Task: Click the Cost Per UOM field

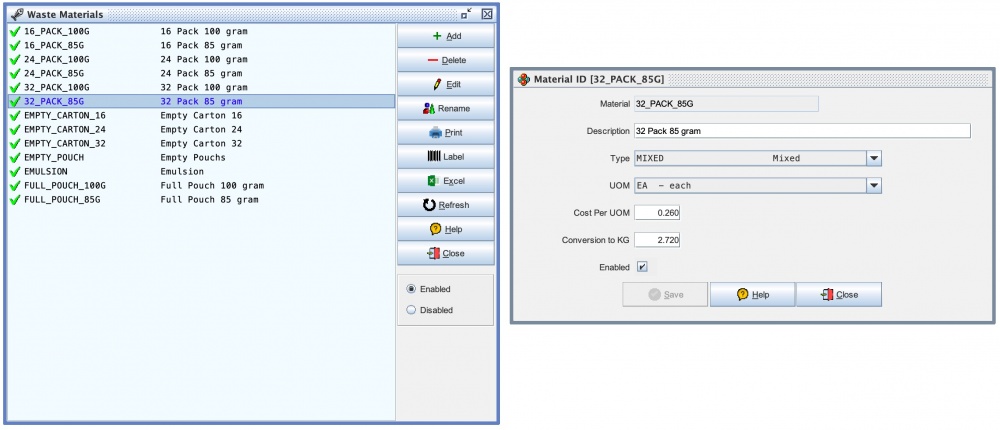Action: coord(657,213)
